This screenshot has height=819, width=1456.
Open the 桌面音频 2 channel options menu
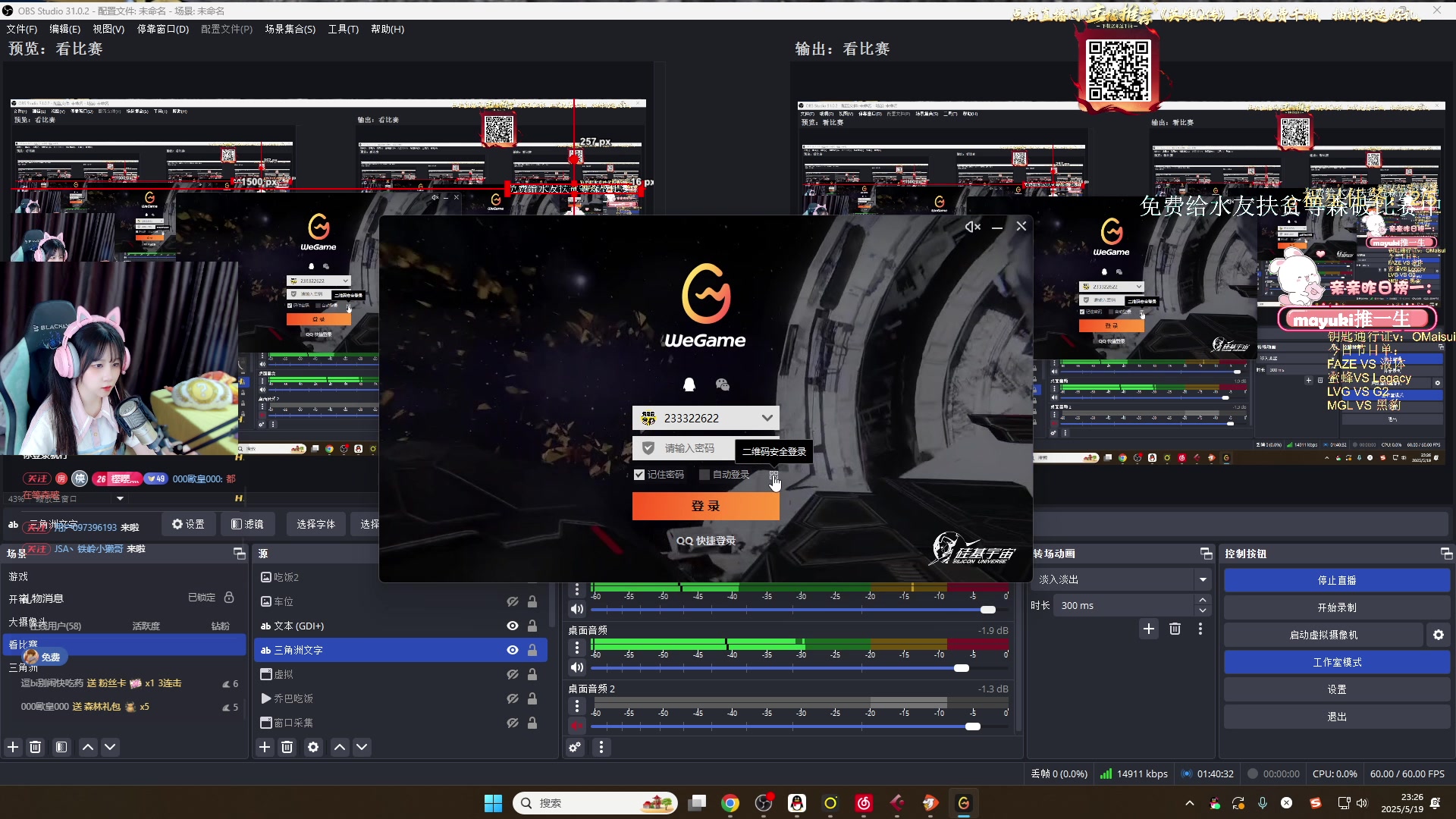pos(577,706)
